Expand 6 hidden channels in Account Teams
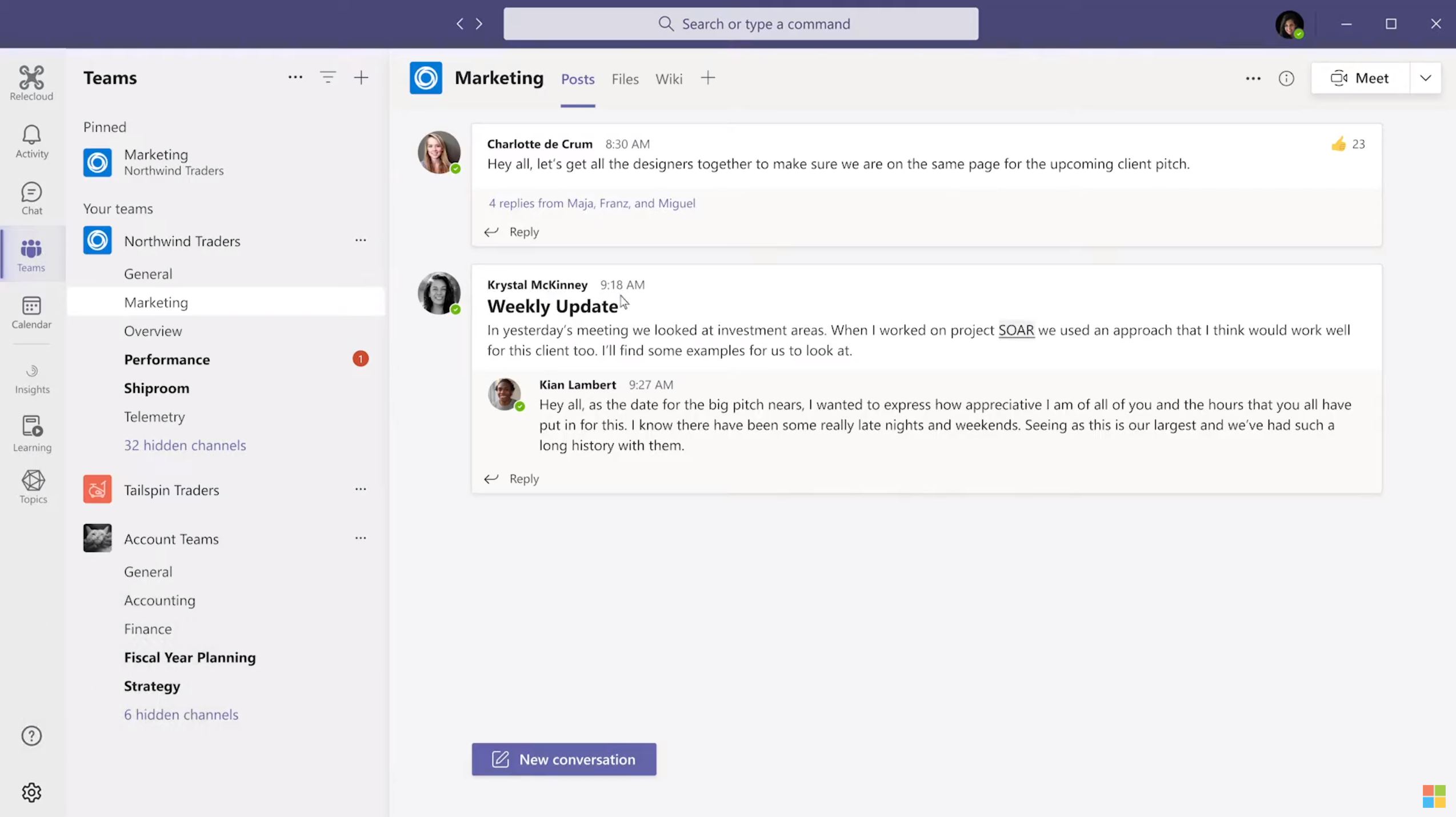 (181, 714)
